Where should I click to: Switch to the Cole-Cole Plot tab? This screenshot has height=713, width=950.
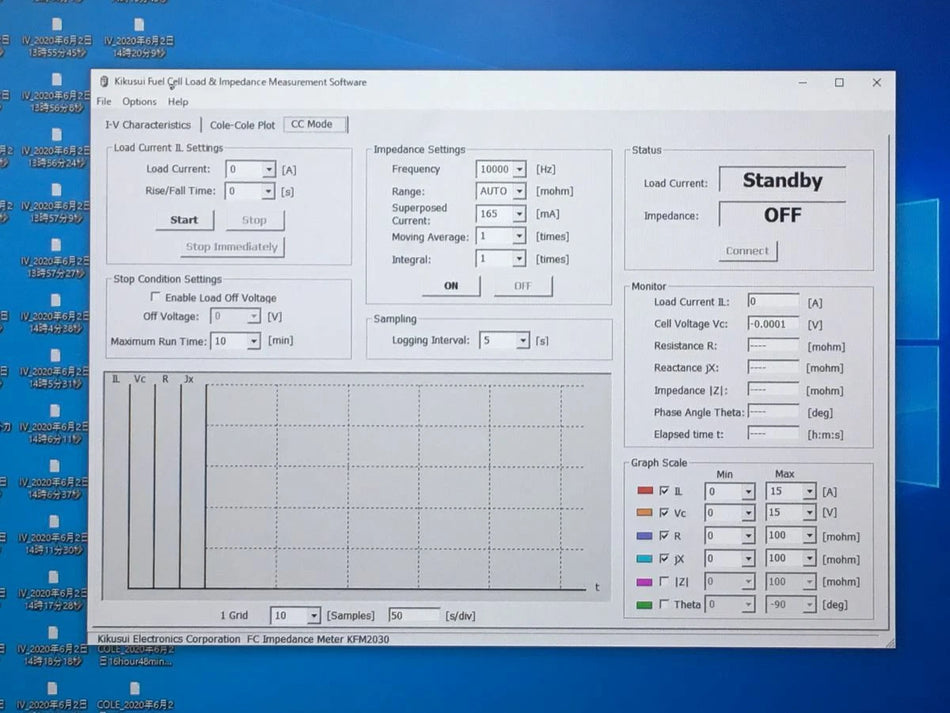(x=242, y=125)
